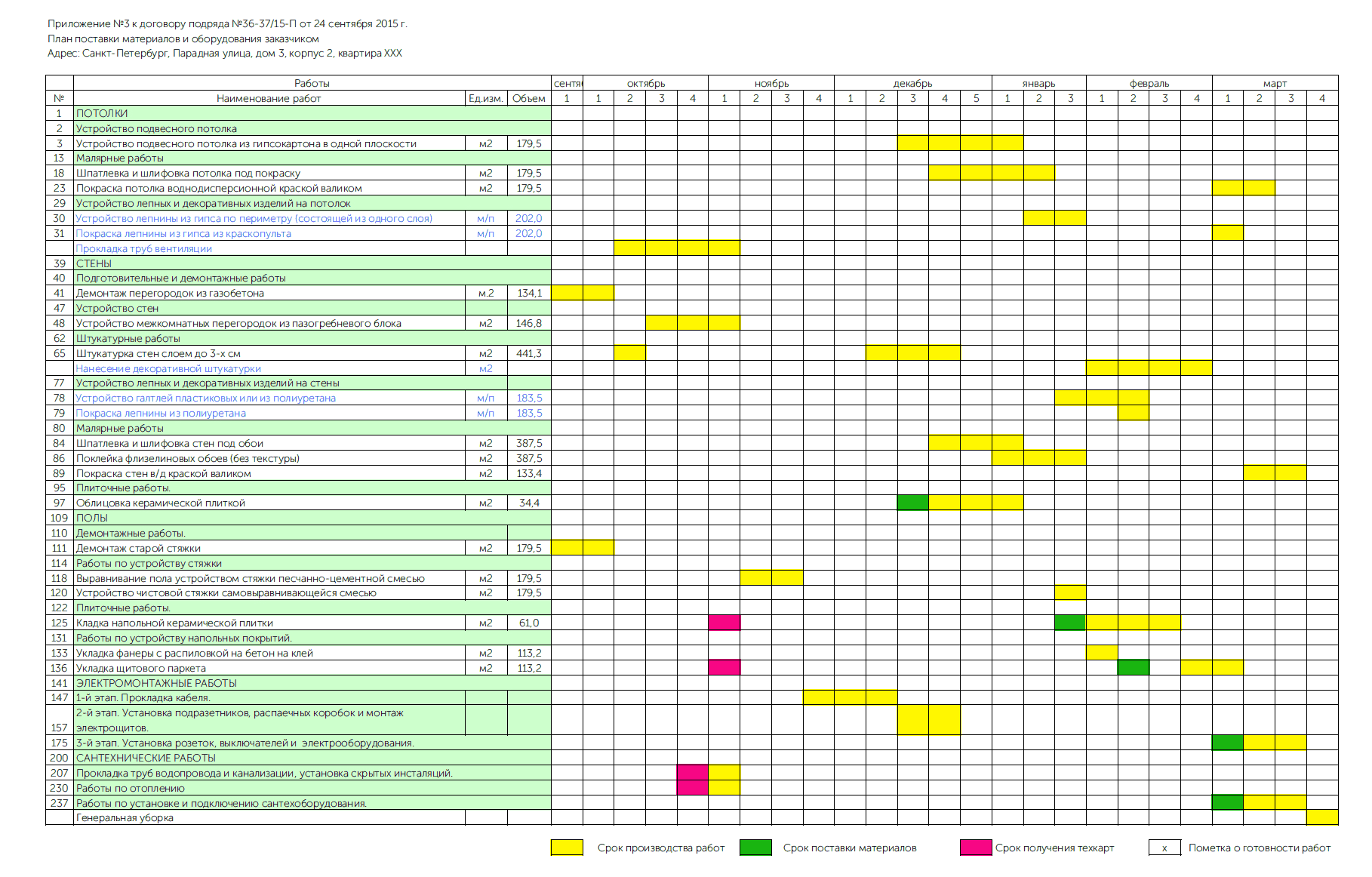The image size is (1372, 877).
Task: Click 'Демонтаж старой стяжки' row name
Action: (138, 548)
